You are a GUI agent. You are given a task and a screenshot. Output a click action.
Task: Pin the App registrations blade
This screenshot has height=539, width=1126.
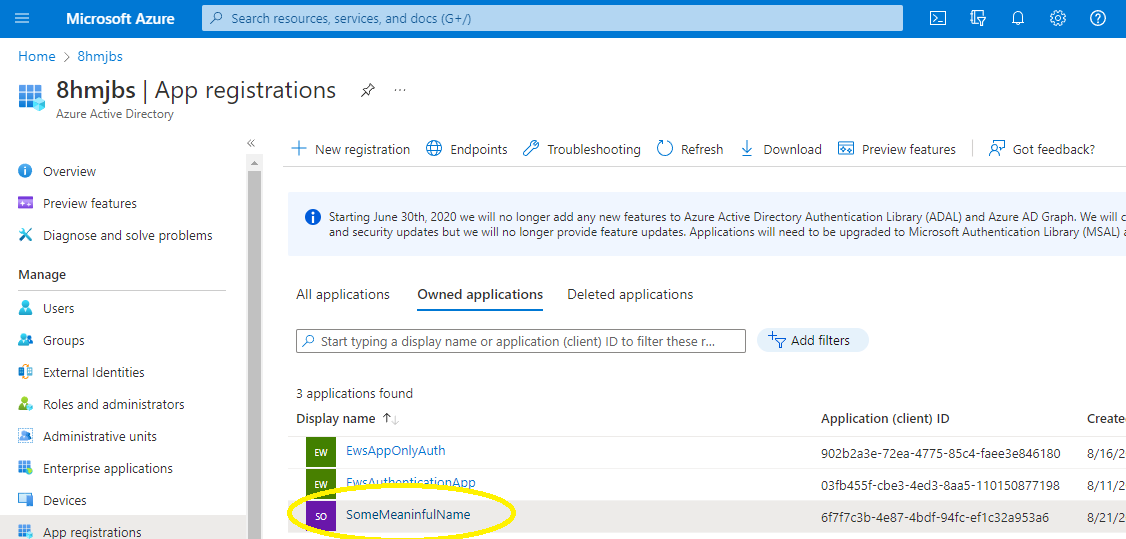(x=367, y=90)
